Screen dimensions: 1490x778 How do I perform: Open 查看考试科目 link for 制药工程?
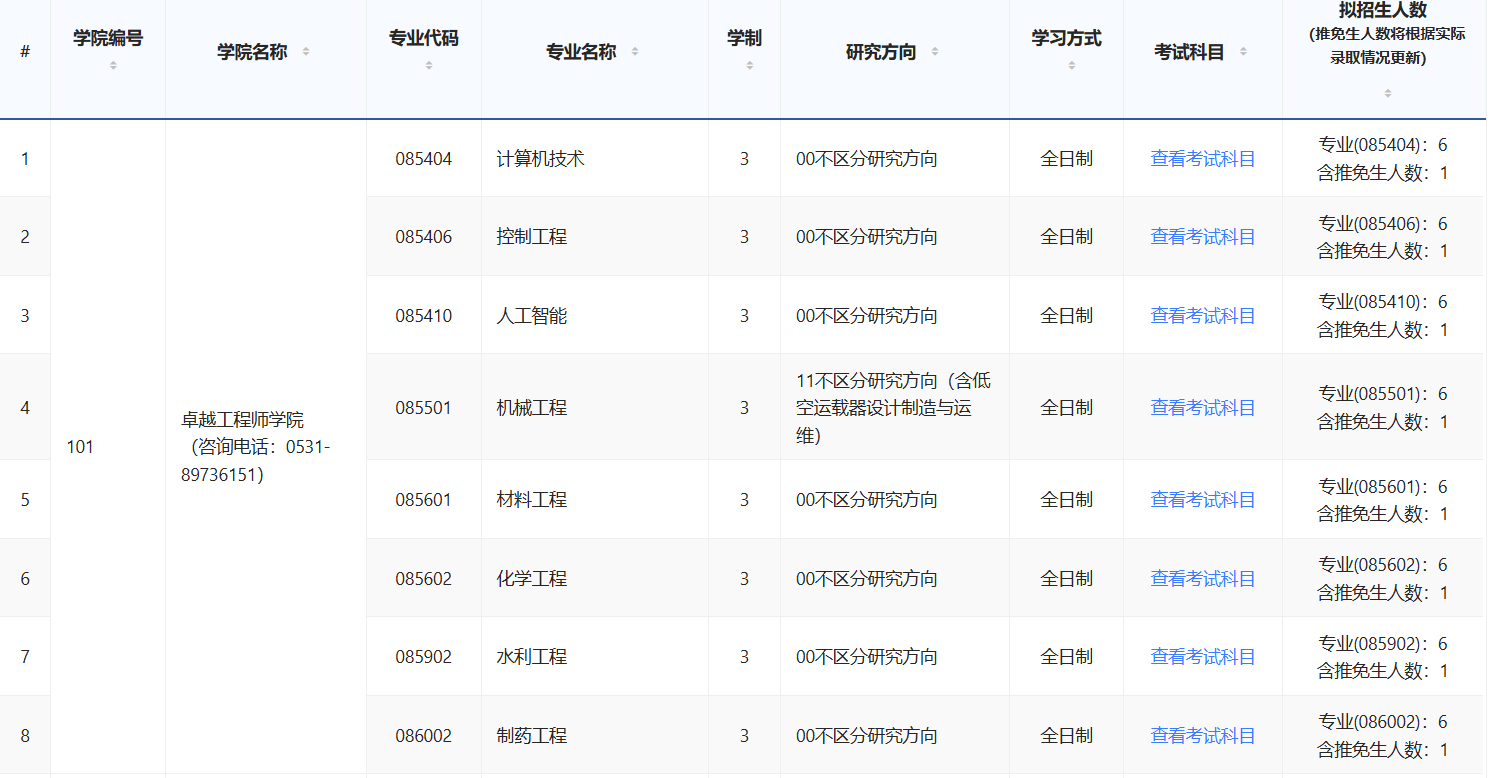tap(1202, 736)
